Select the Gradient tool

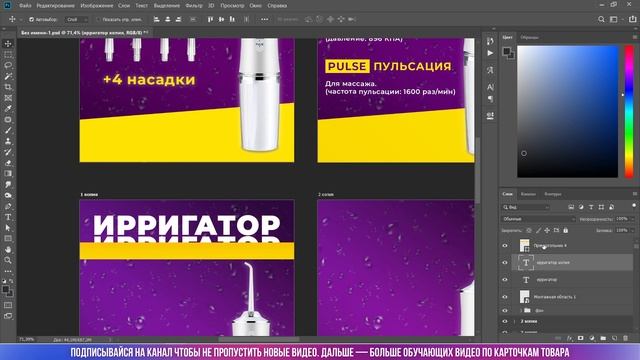[x=8, y=173]
